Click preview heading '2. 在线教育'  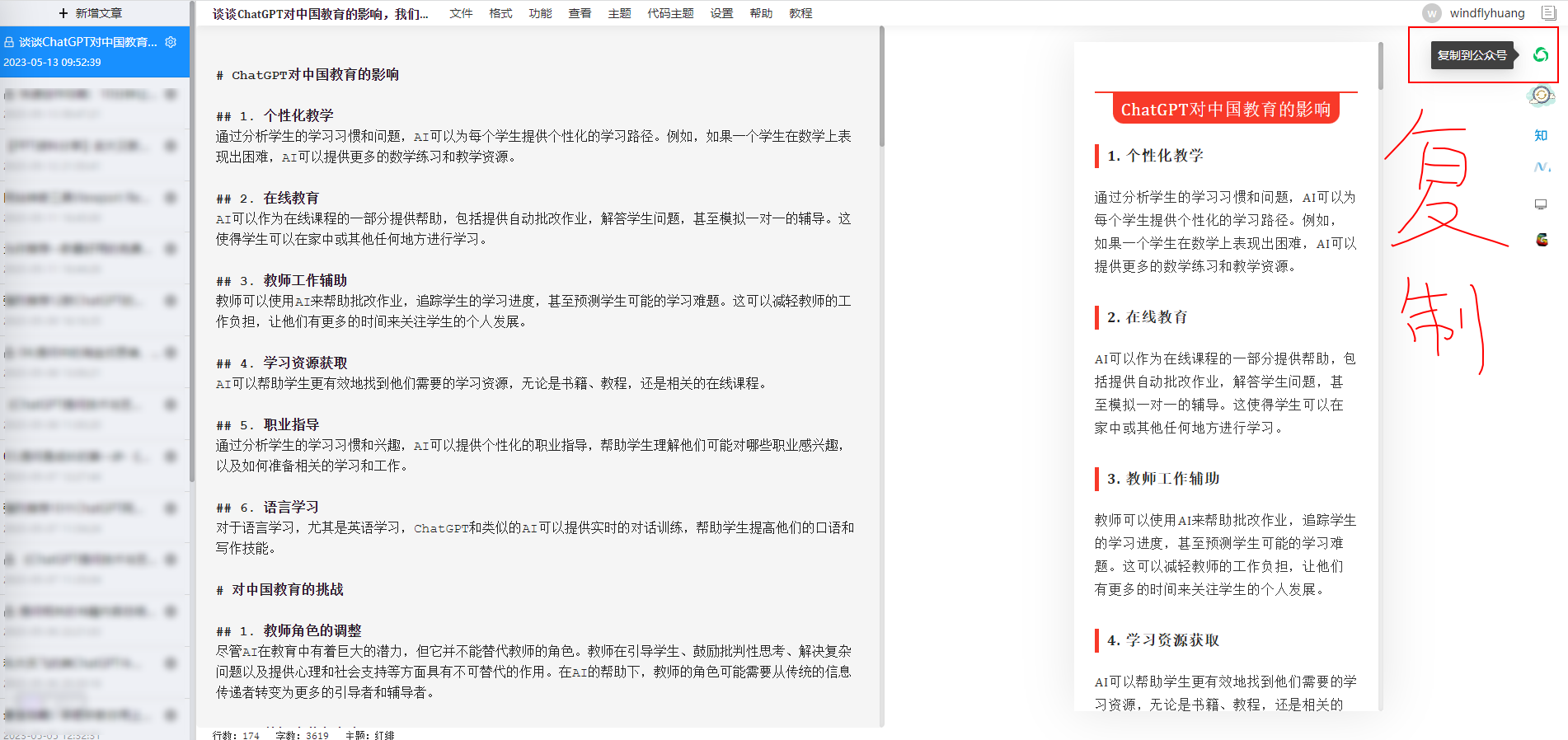tap(1147, 317)
